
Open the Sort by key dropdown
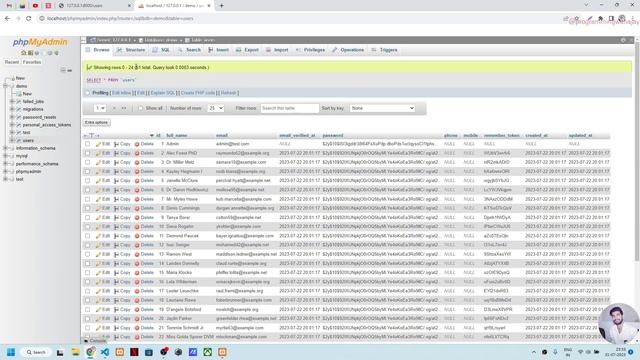pos(382,108)
